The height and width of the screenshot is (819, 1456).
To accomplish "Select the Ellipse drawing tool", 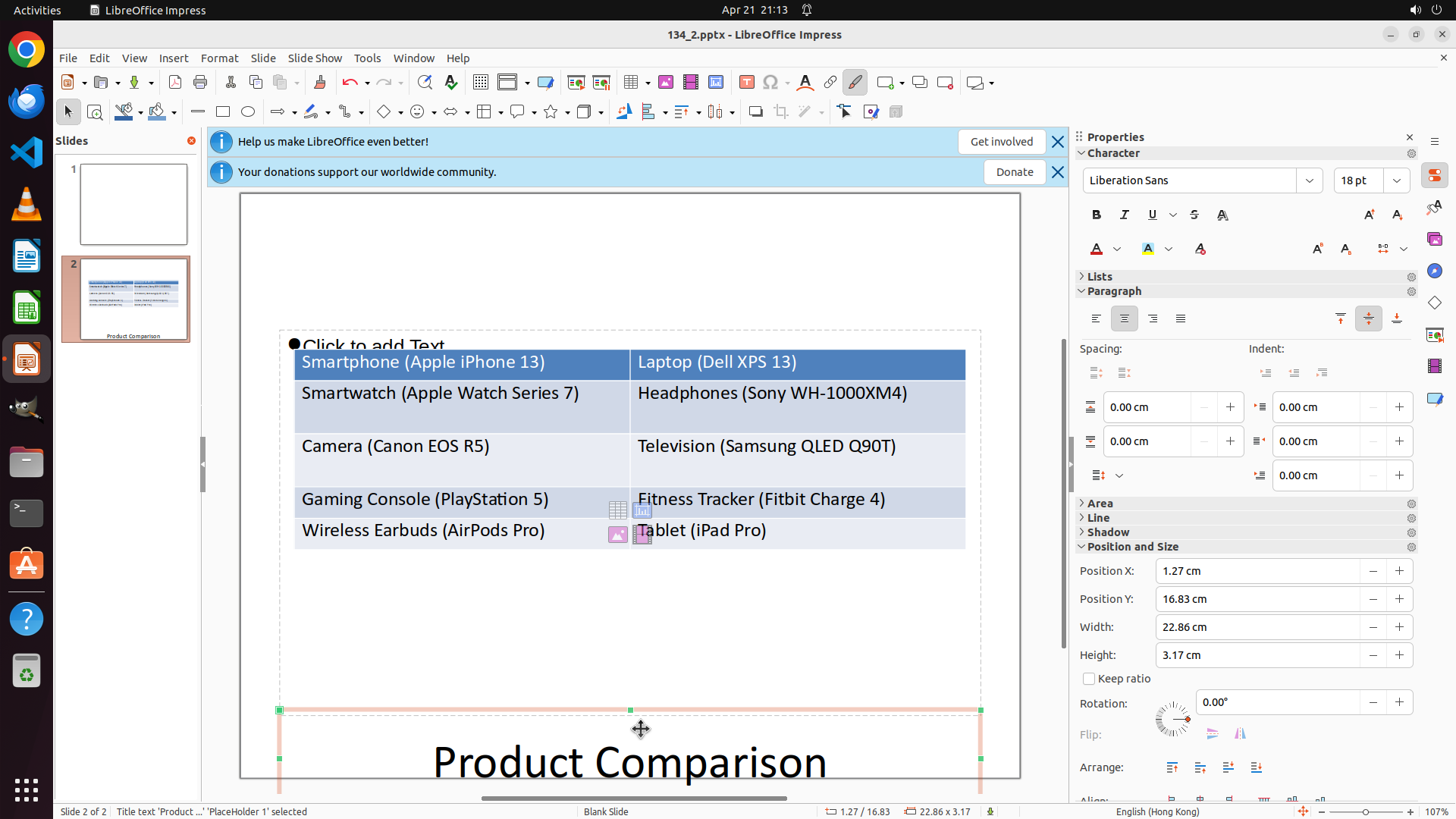I will point(248,112).
